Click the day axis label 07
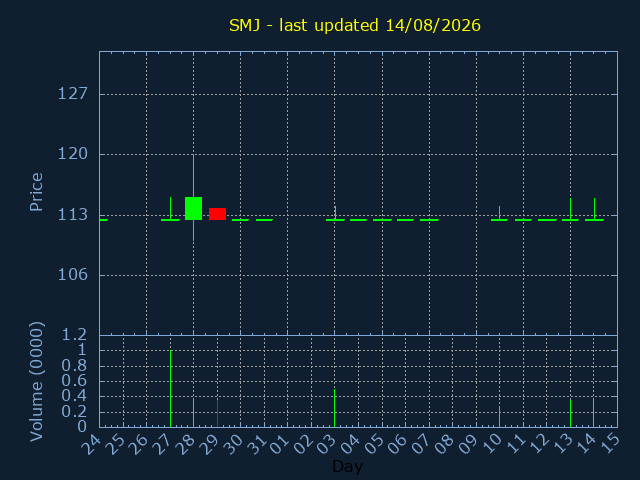Image resolution: width=640 pixels, height=480 pixels. pos(422,443)
